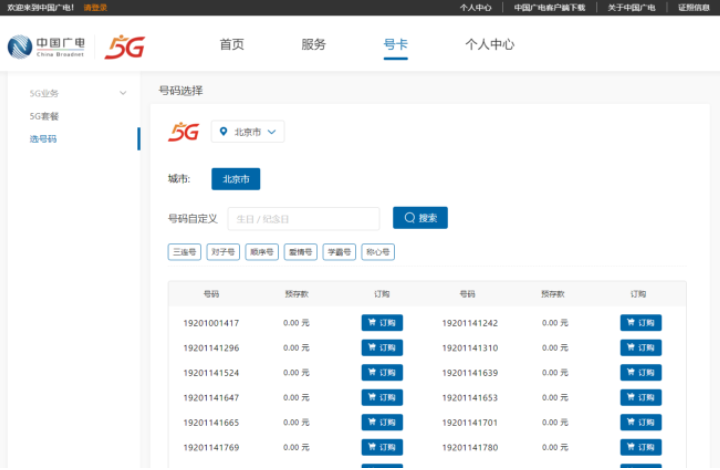
Task: Click phone number text 19201141653
Action: [470, 397]
